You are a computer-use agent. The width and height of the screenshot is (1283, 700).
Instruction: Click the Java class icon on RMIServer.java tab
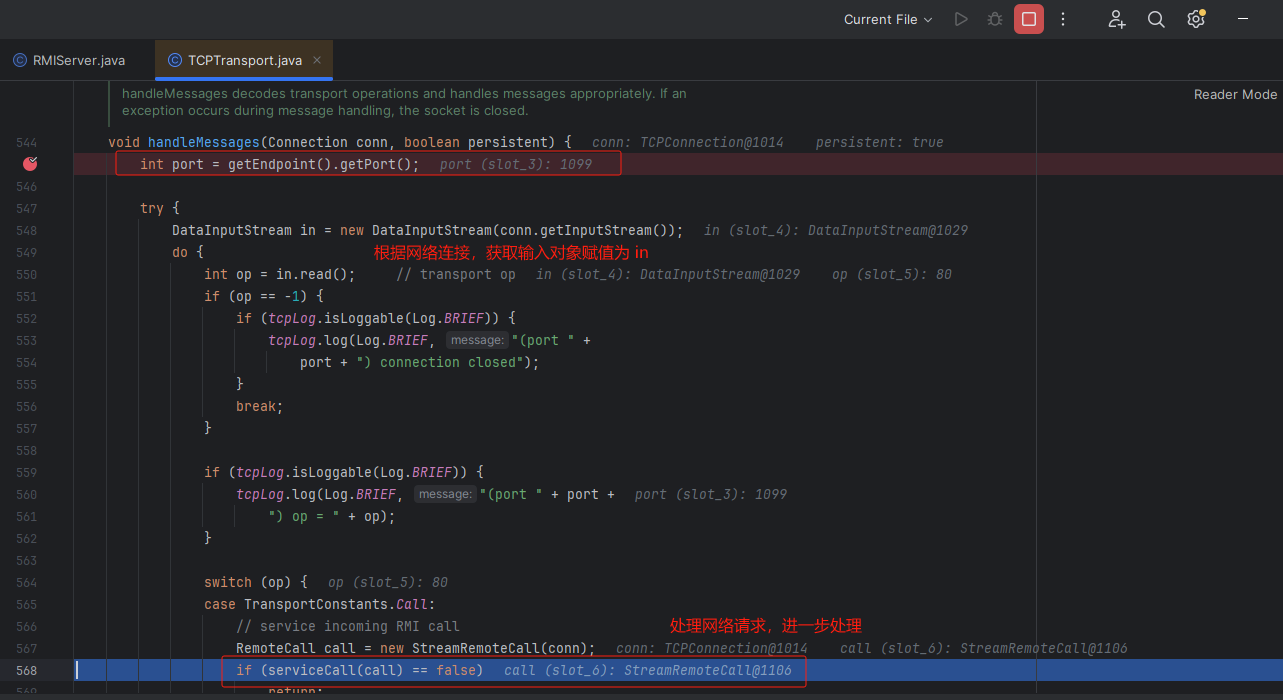[x=20, y=60]
